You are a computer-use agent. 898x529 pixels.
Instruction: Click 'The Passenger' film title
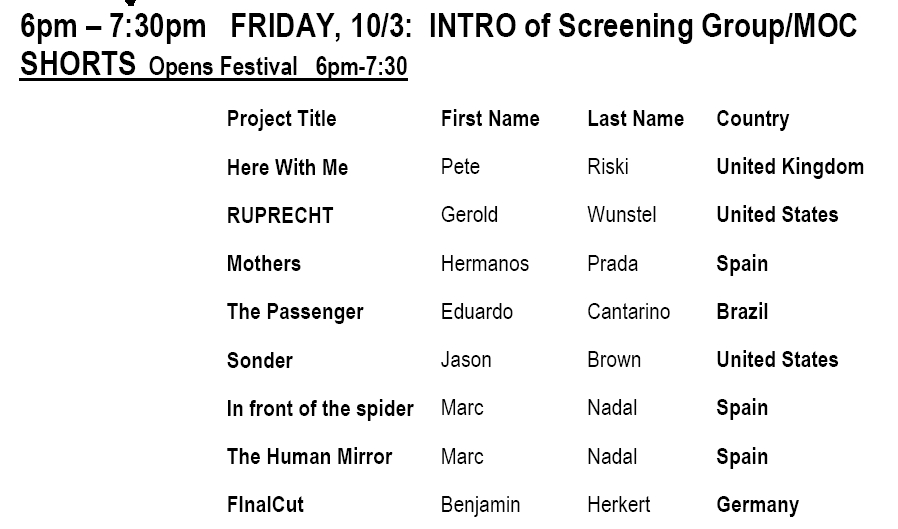[294, 312]
